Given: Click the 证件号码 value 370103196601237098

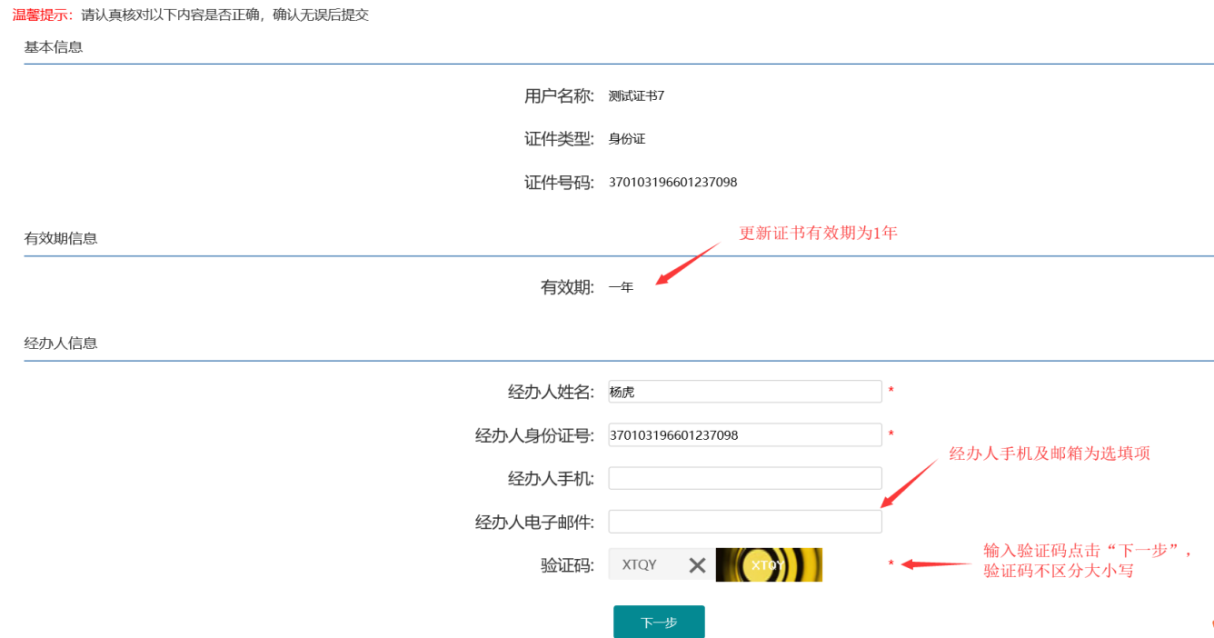Looking at the screenshot, I should pyautogui.click(x=672, y=182).
